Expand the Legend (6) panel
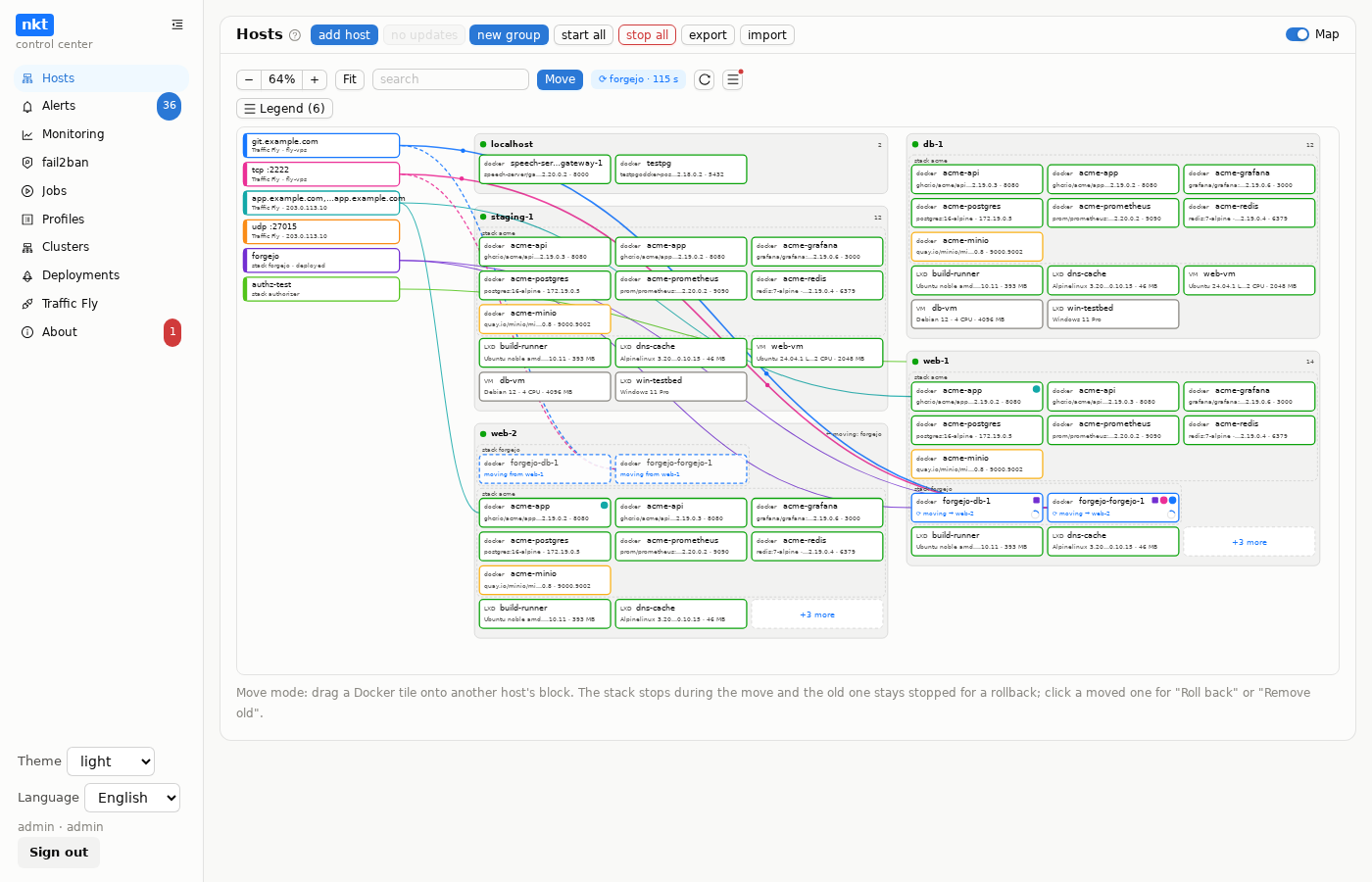Screen dimensions: 1372x882 (284, 109)
